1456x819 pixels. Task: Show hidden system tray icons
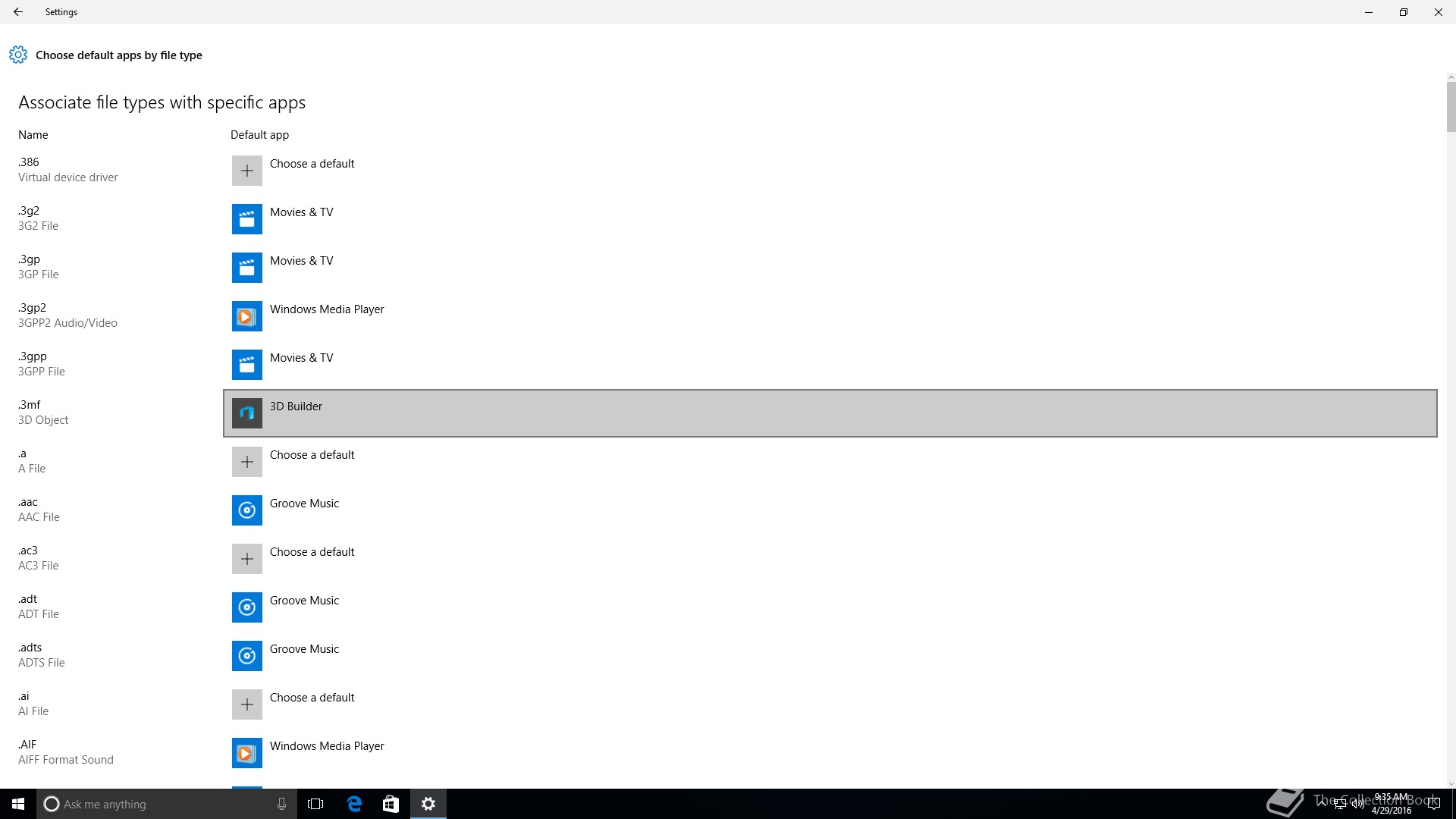click(x=1322, y=804)
